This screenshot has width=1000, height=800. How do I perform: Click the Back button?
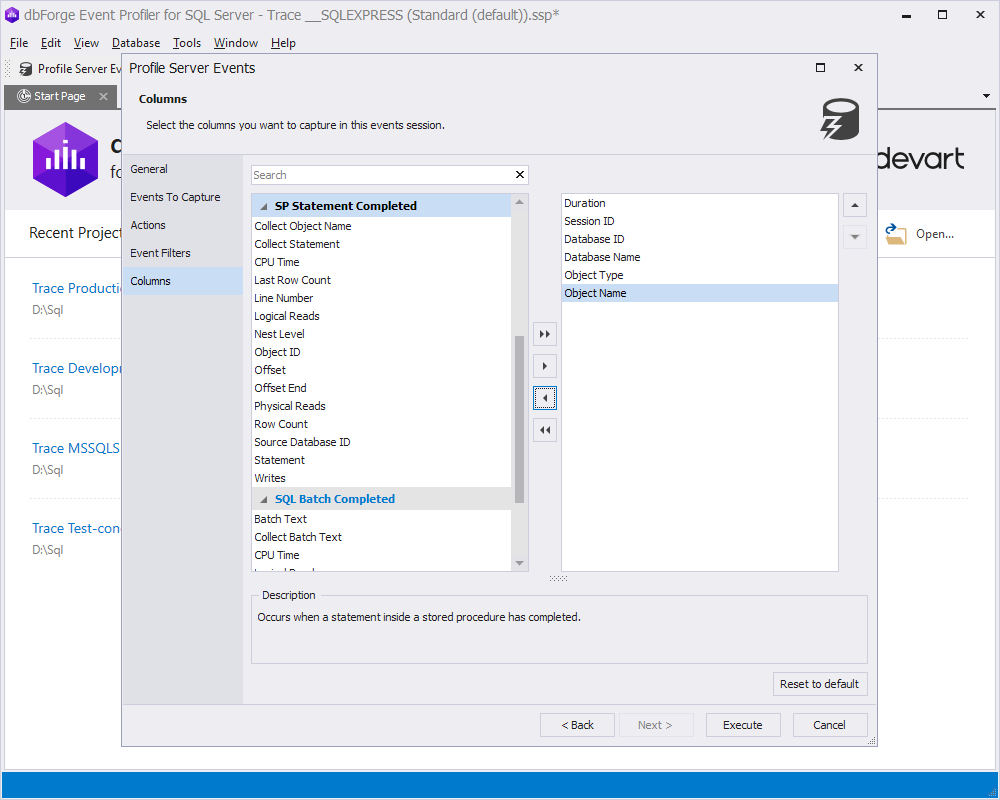[x=577, y=725]
